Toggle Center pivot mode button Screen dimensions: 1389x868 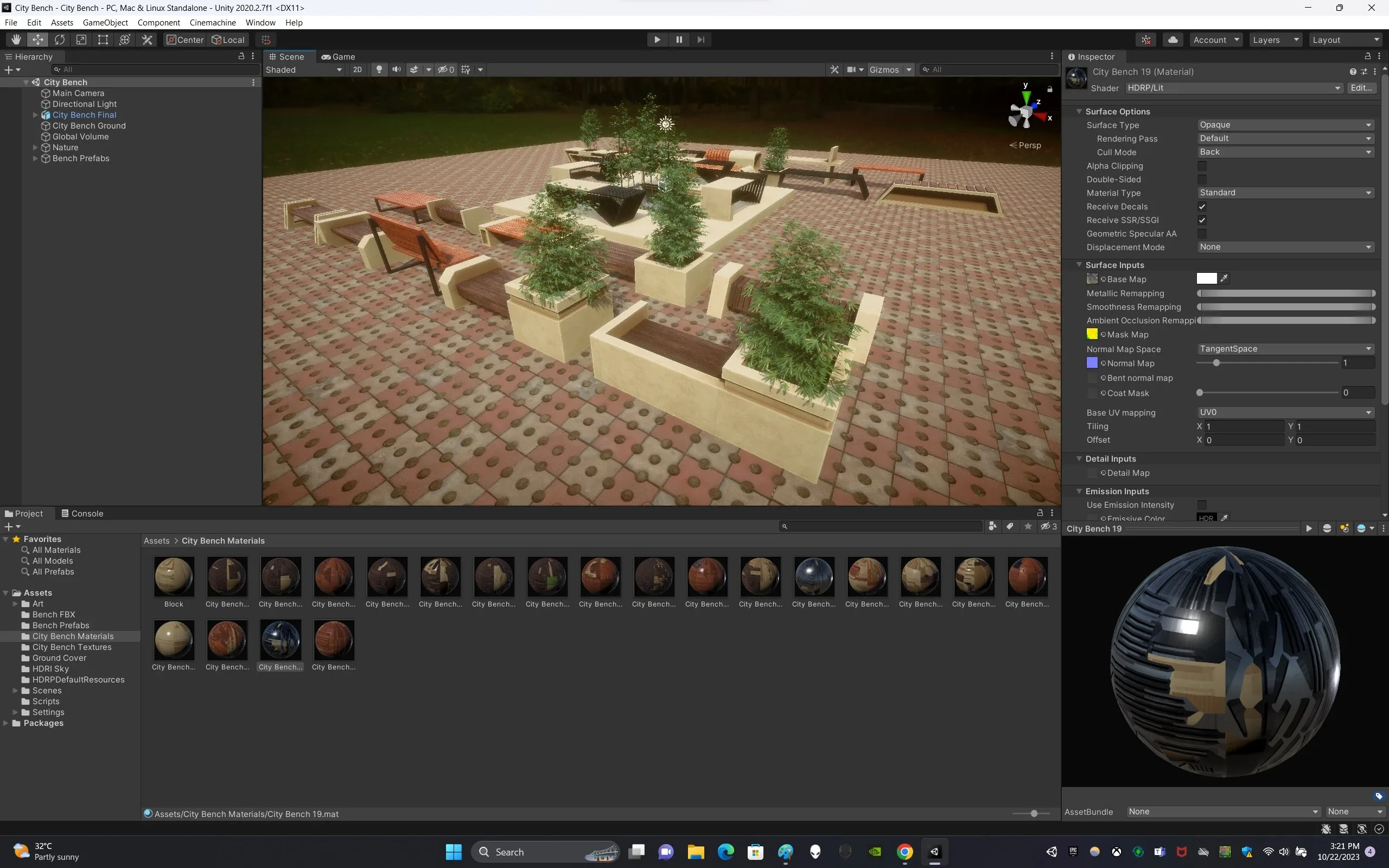point(185,40)
